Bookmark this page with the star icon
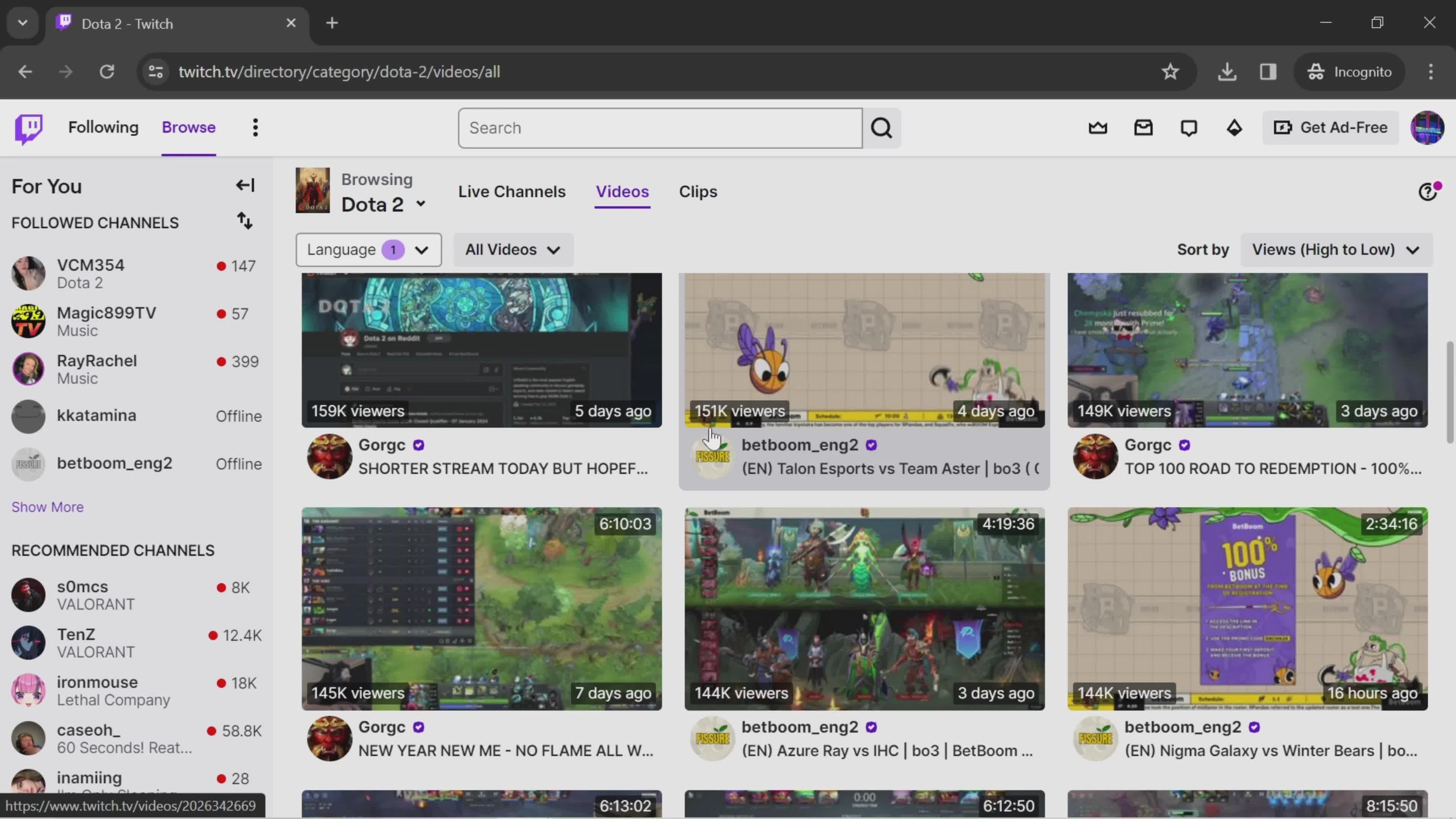Viewport: 1456px width, 819px height. [1170, 72]
